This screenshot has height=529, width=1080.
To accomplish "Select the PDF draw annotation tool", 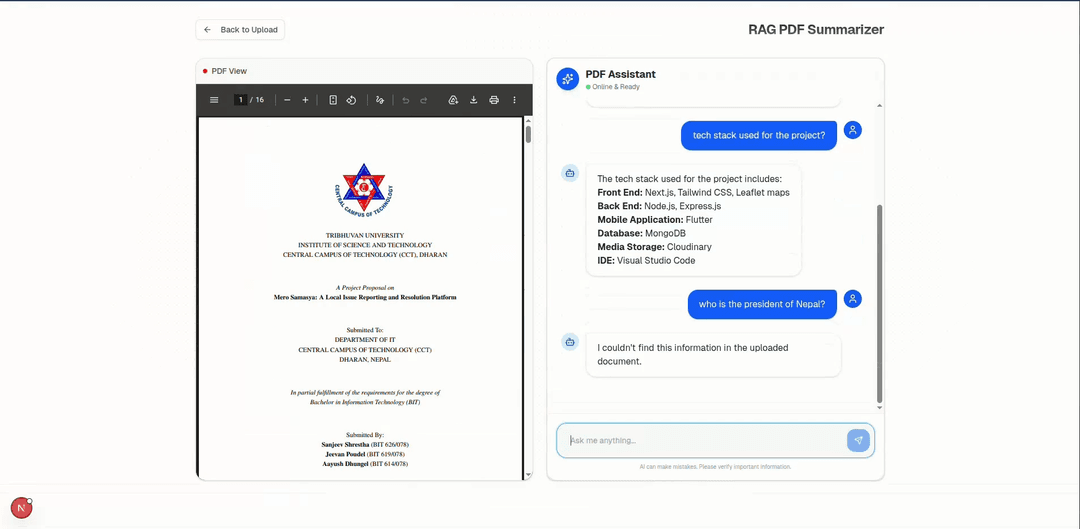I will pos(380,100).
